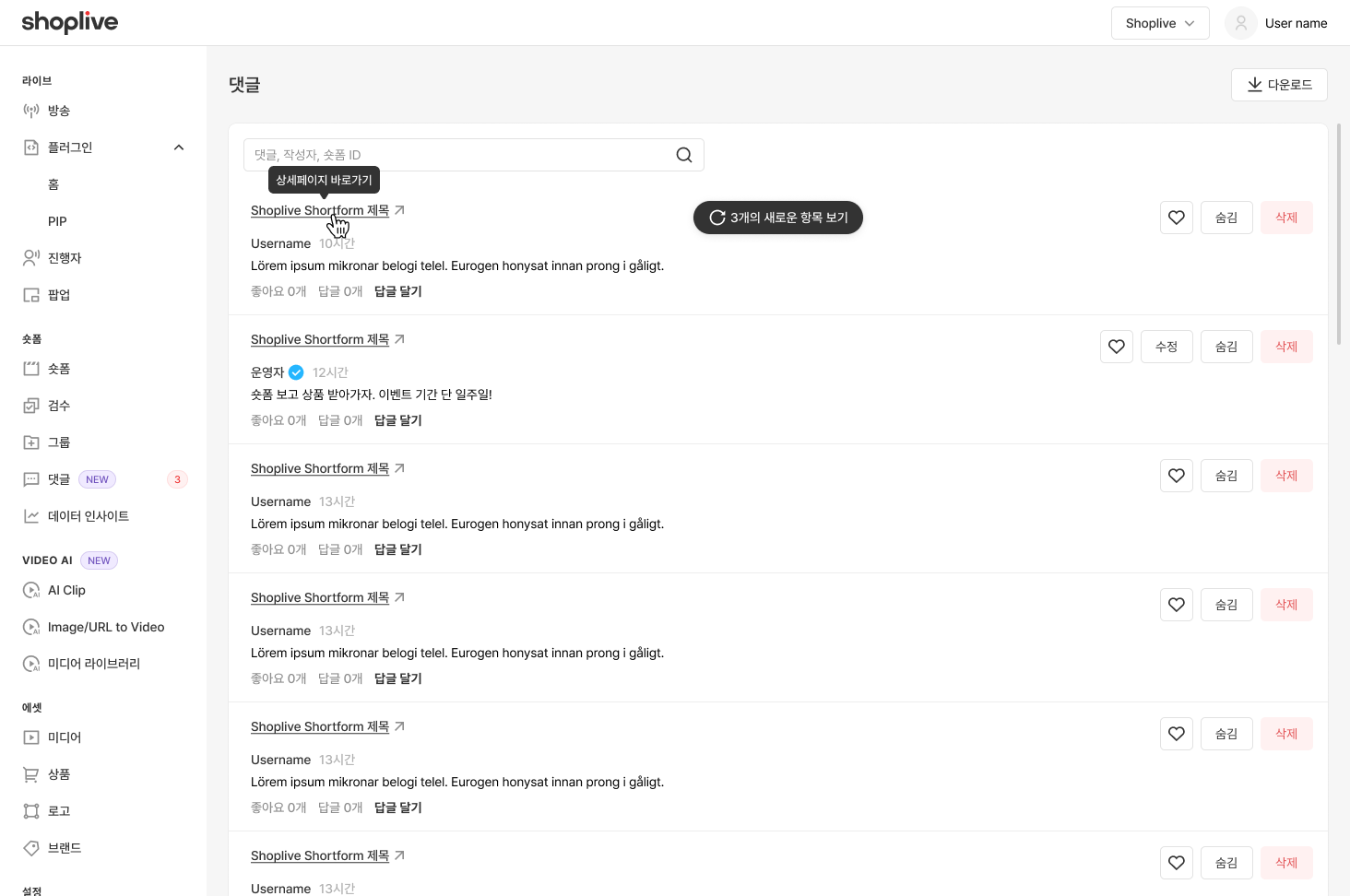Click the 다운로드 button

(x=1279, y=85)
